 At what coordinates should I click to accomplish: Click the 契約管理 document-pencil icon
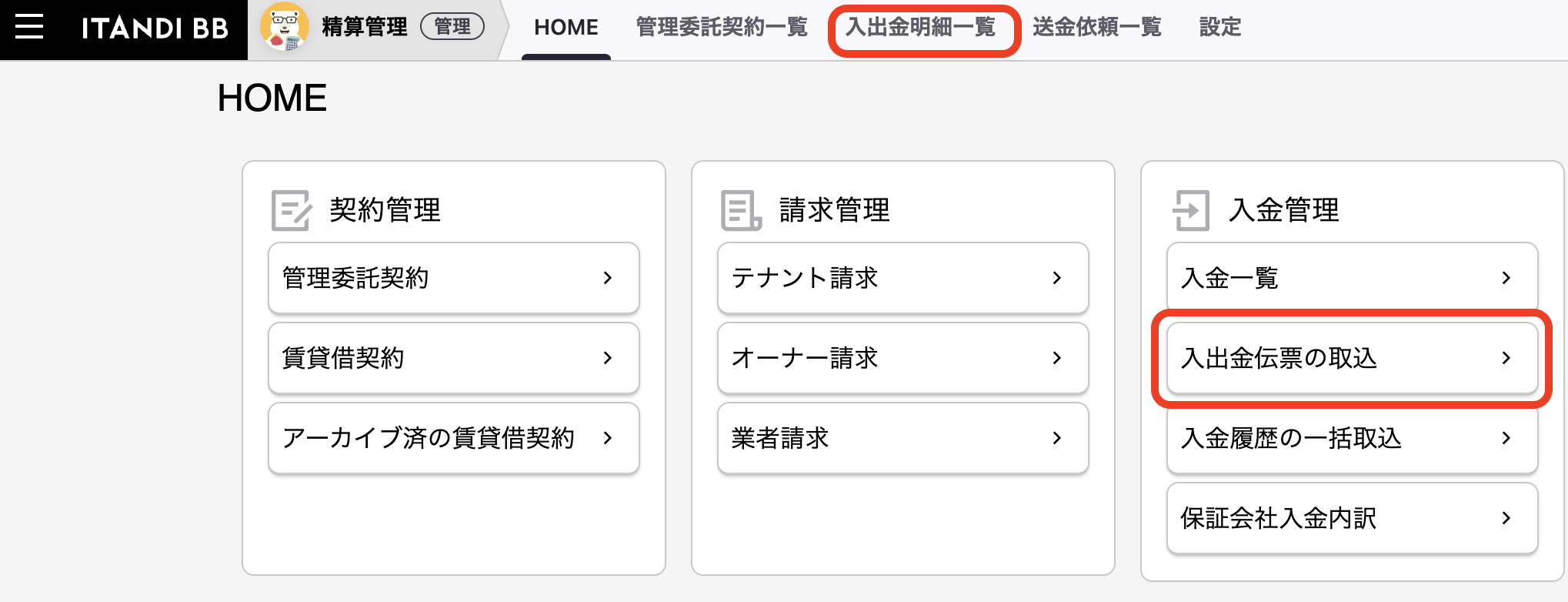pos(292,210)
